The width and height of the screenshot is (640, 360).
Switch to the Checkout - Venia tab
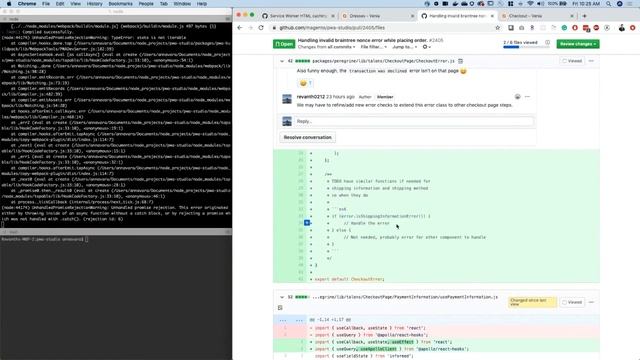click(x=537, y=16)
